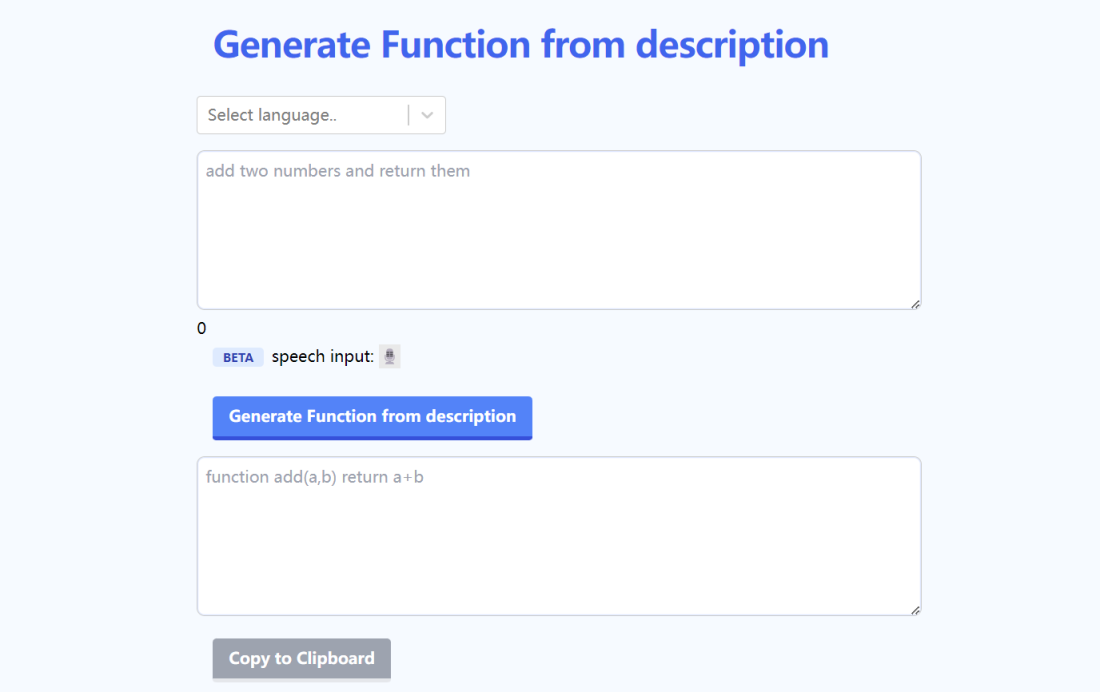This screenshot has width=1100, height=692.
Task: Click the word "description" in blue page heading
Action: pos(732,45)
